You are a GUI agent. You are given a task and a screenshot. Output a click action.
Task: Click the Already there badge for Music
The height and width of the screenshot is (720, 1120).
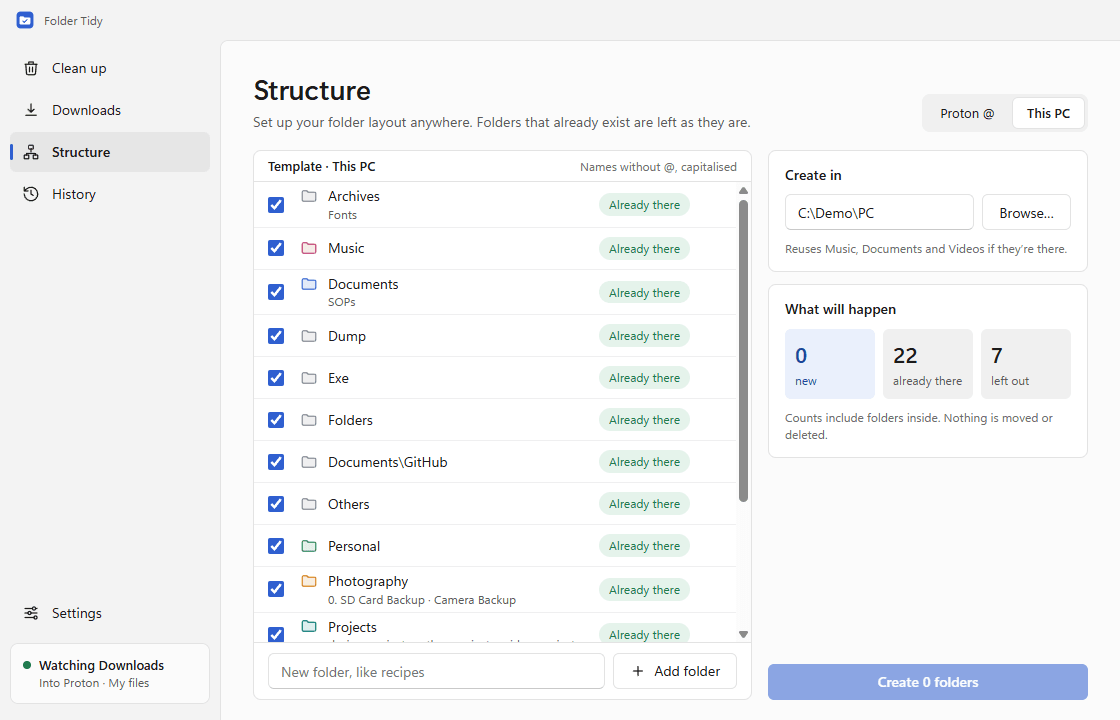(644, 249)
